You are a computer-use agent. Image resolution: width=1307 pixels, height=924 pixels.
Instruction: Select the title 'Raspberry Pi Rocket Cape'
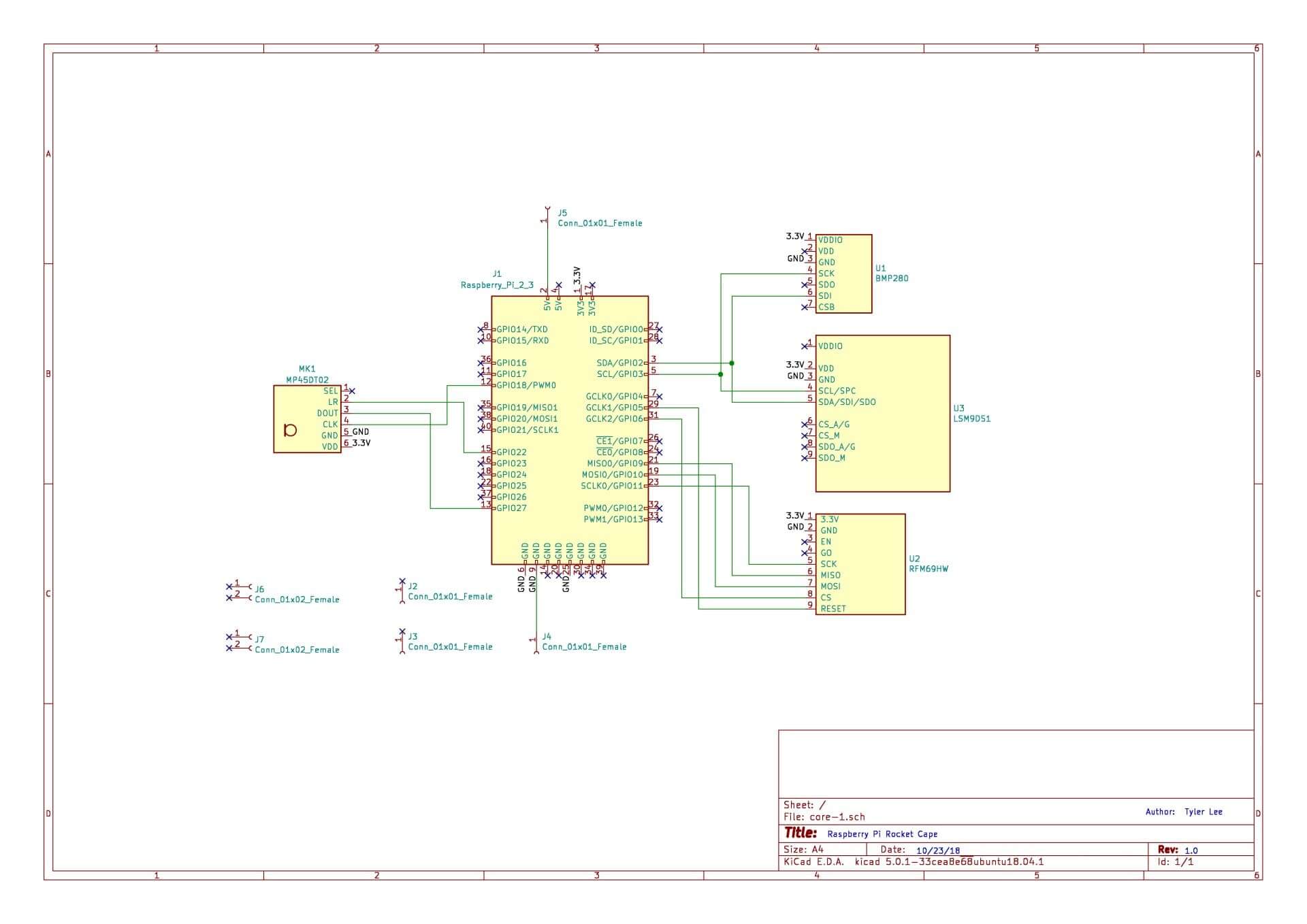(x=882, y=834)
